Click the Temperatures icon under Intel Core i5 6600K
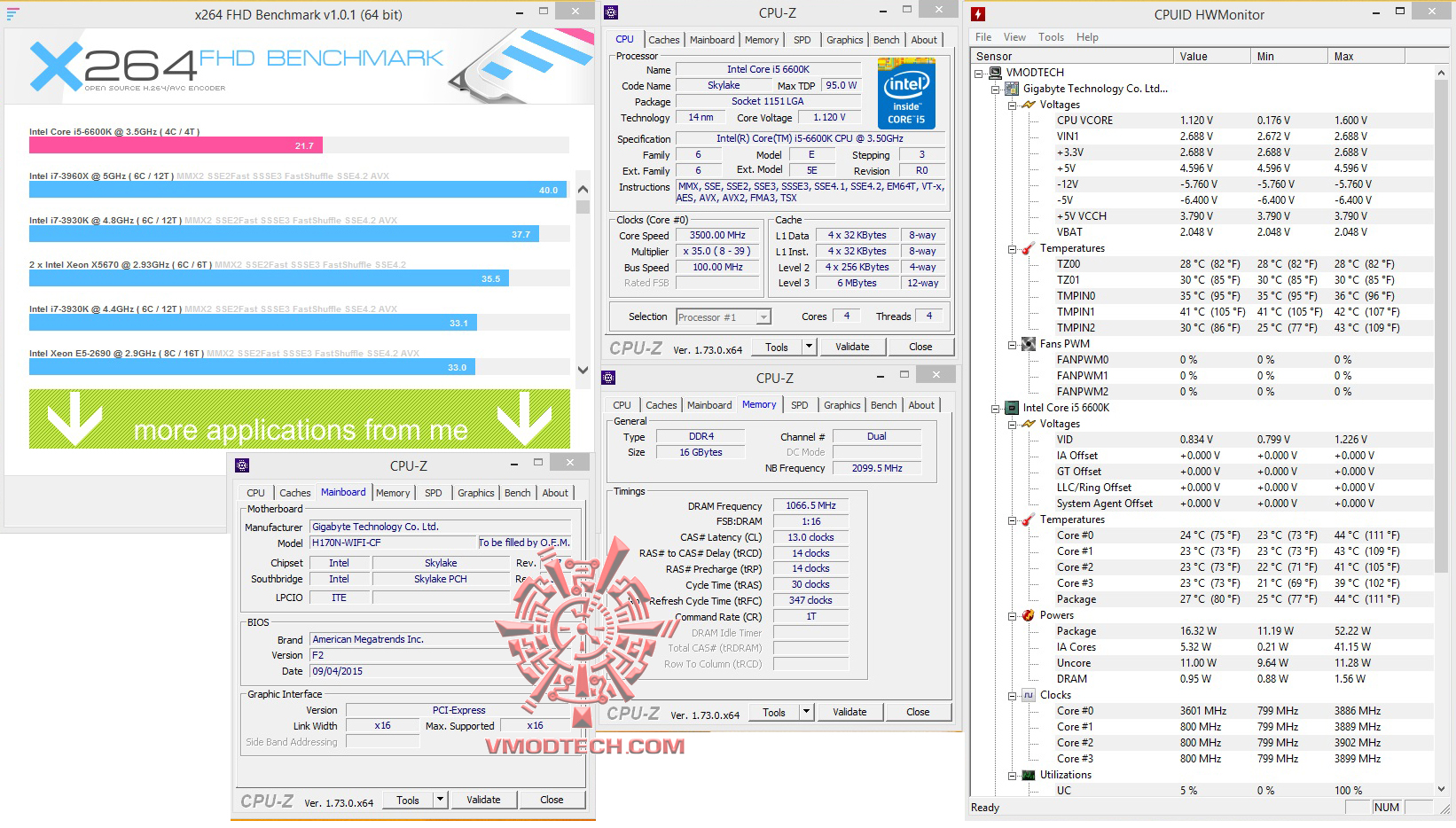Image resolution: width=1456 pixels, height=828 pixels. click(1029, 519)
